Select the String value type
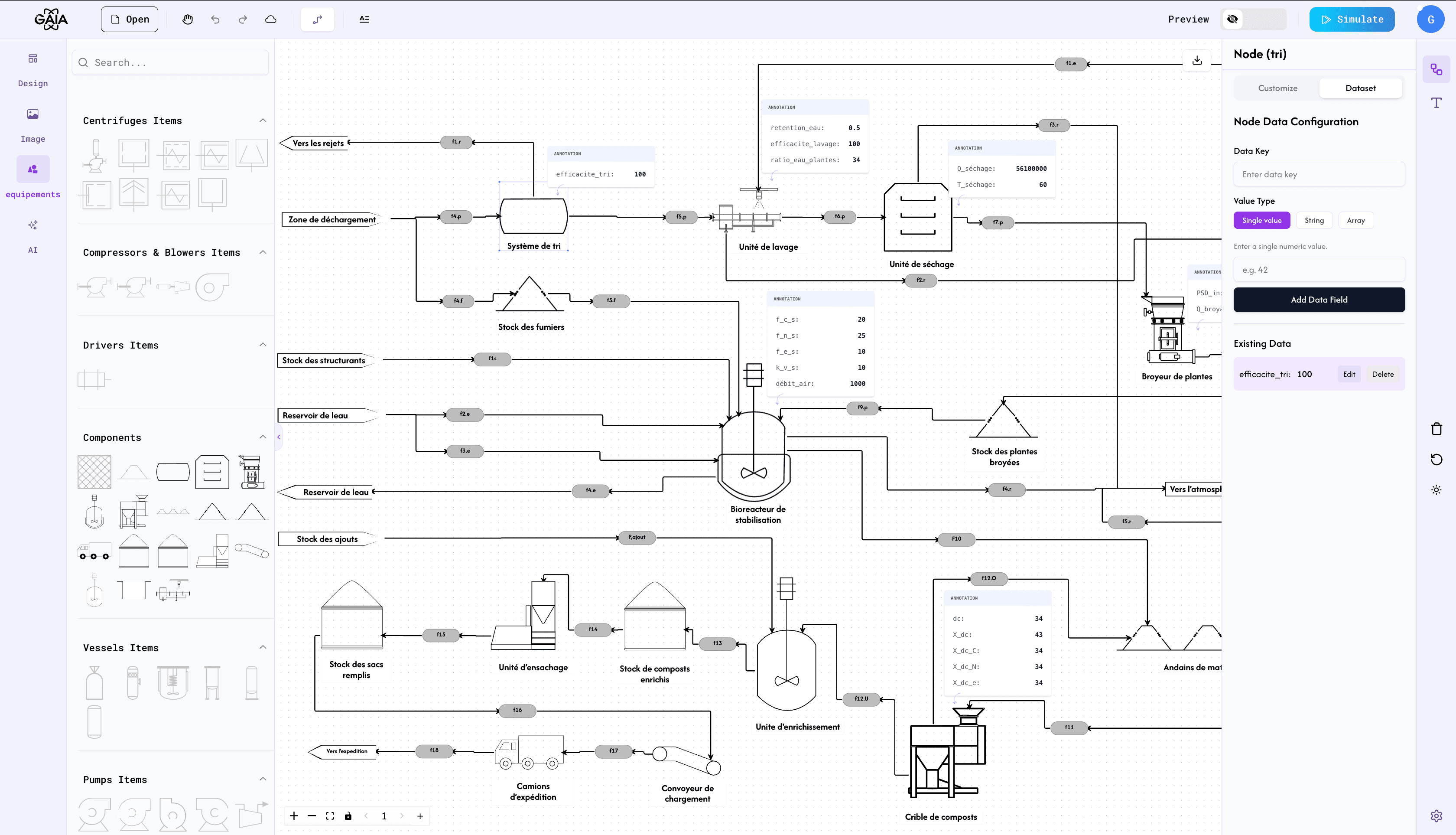Image resolution: width=1456 pixels, height=835 pixels. (x=1314, y=220)
